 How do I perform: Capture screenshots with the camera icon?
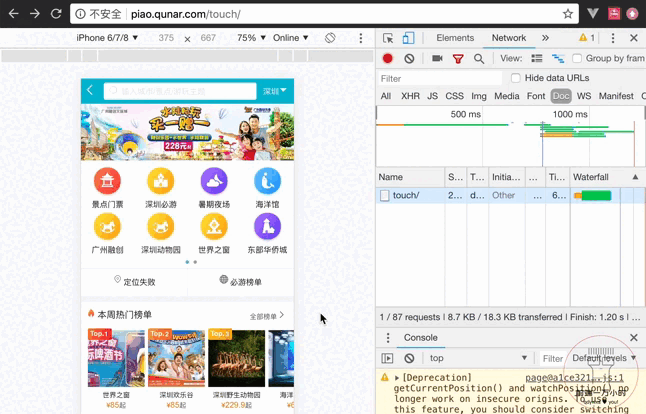pos(437,58)
